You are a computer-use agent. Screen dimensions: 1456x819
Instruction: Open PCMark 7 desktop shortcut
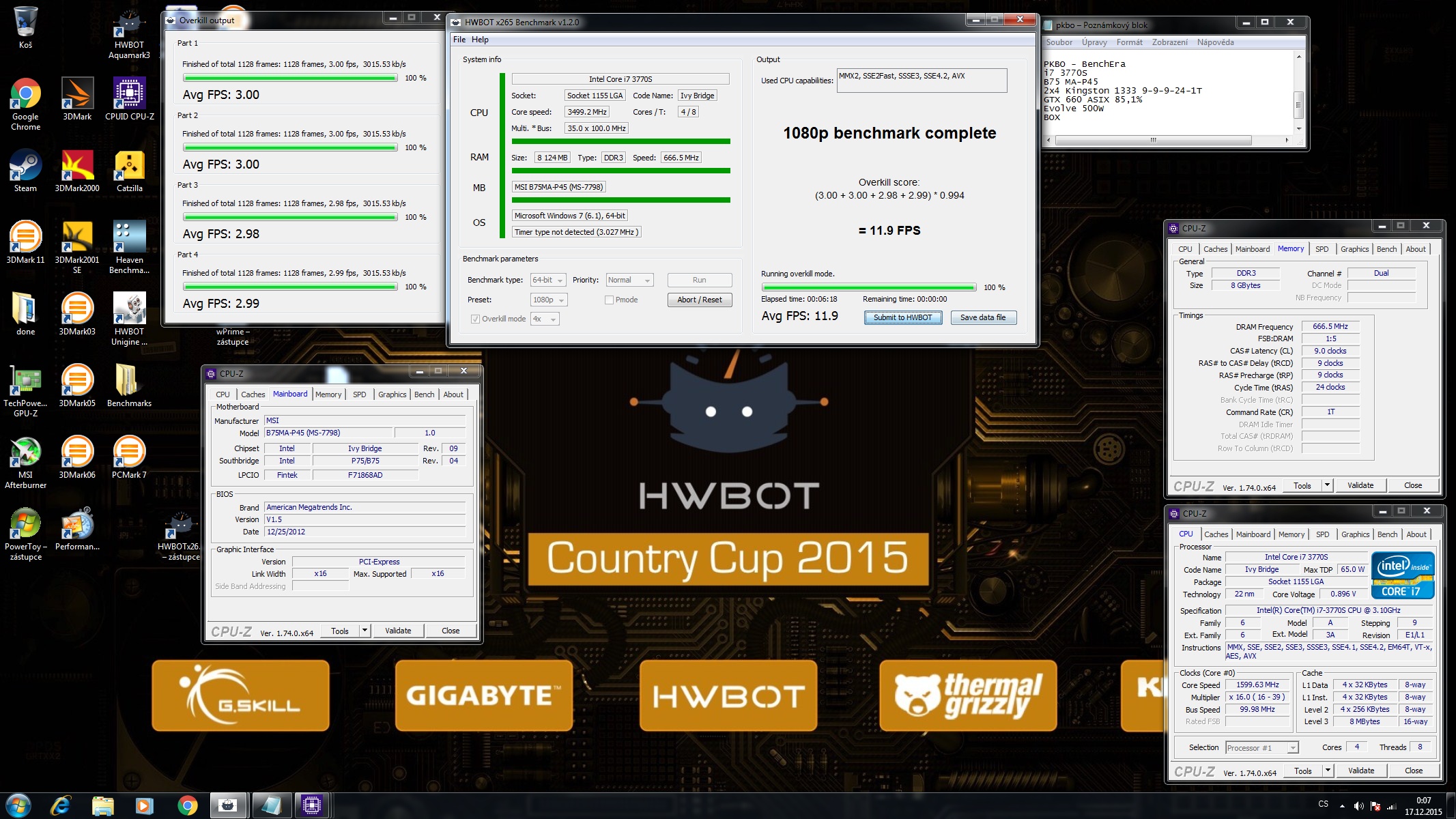tap(129, 457)
